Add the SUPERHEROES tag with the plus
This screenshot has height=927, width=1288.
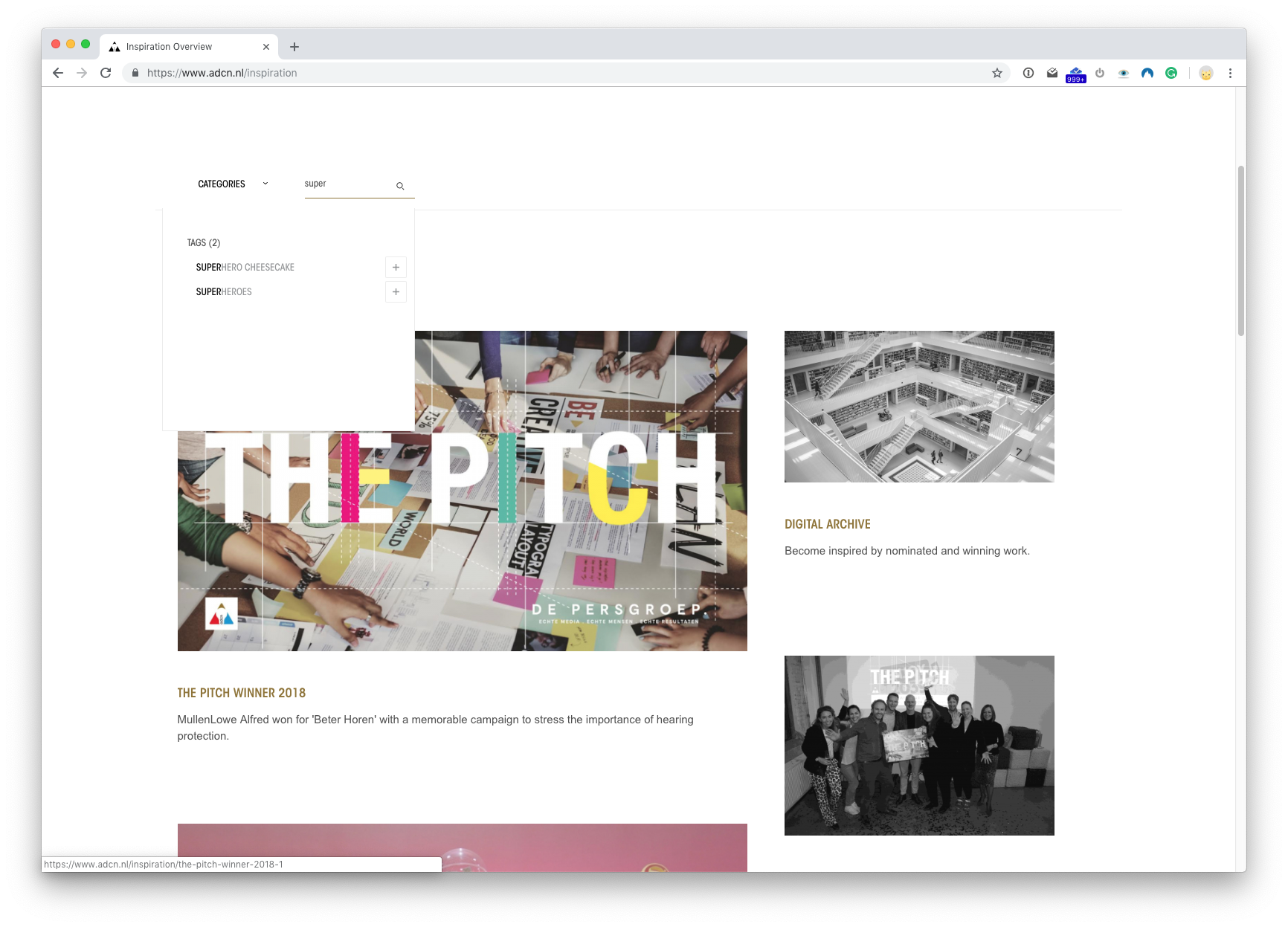point(395,291)
